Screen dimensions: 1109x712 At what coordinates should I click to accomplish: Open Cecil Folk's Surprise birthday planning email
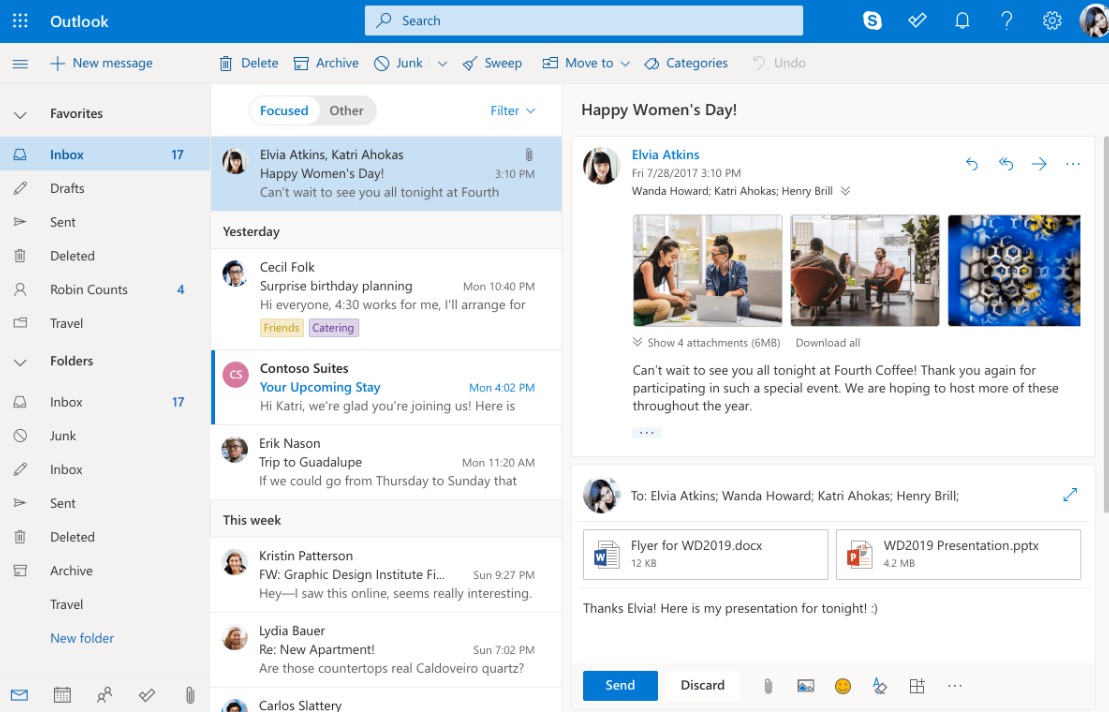click(x=386, y=299)
